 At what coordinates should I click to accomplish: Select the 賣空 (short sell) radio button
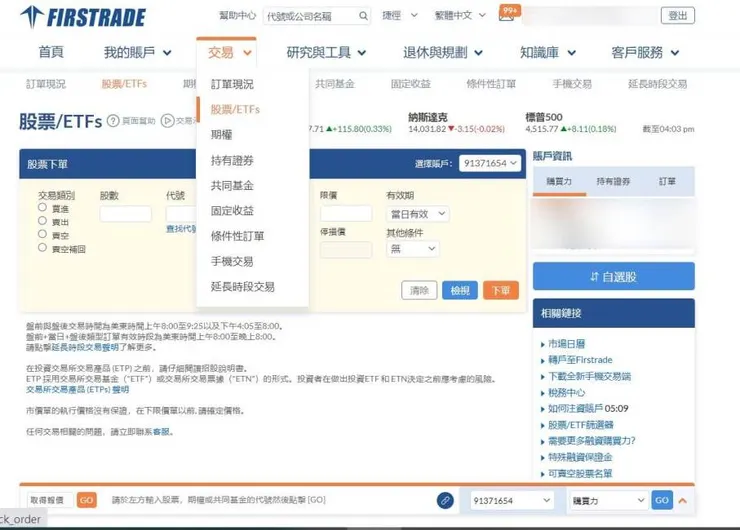[42, 234]
